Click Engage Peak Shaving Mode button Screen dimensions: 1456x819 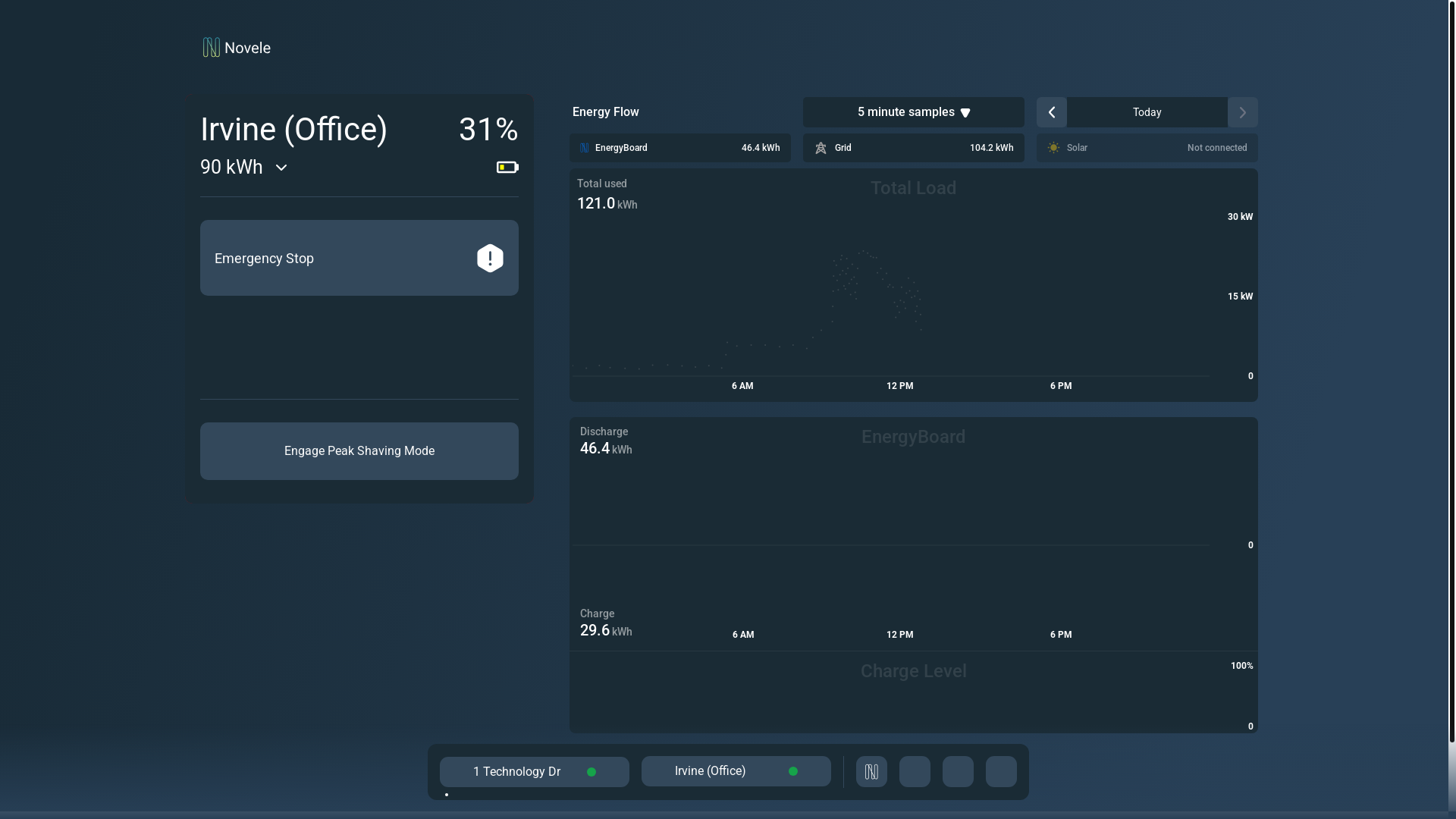(359, 451)
